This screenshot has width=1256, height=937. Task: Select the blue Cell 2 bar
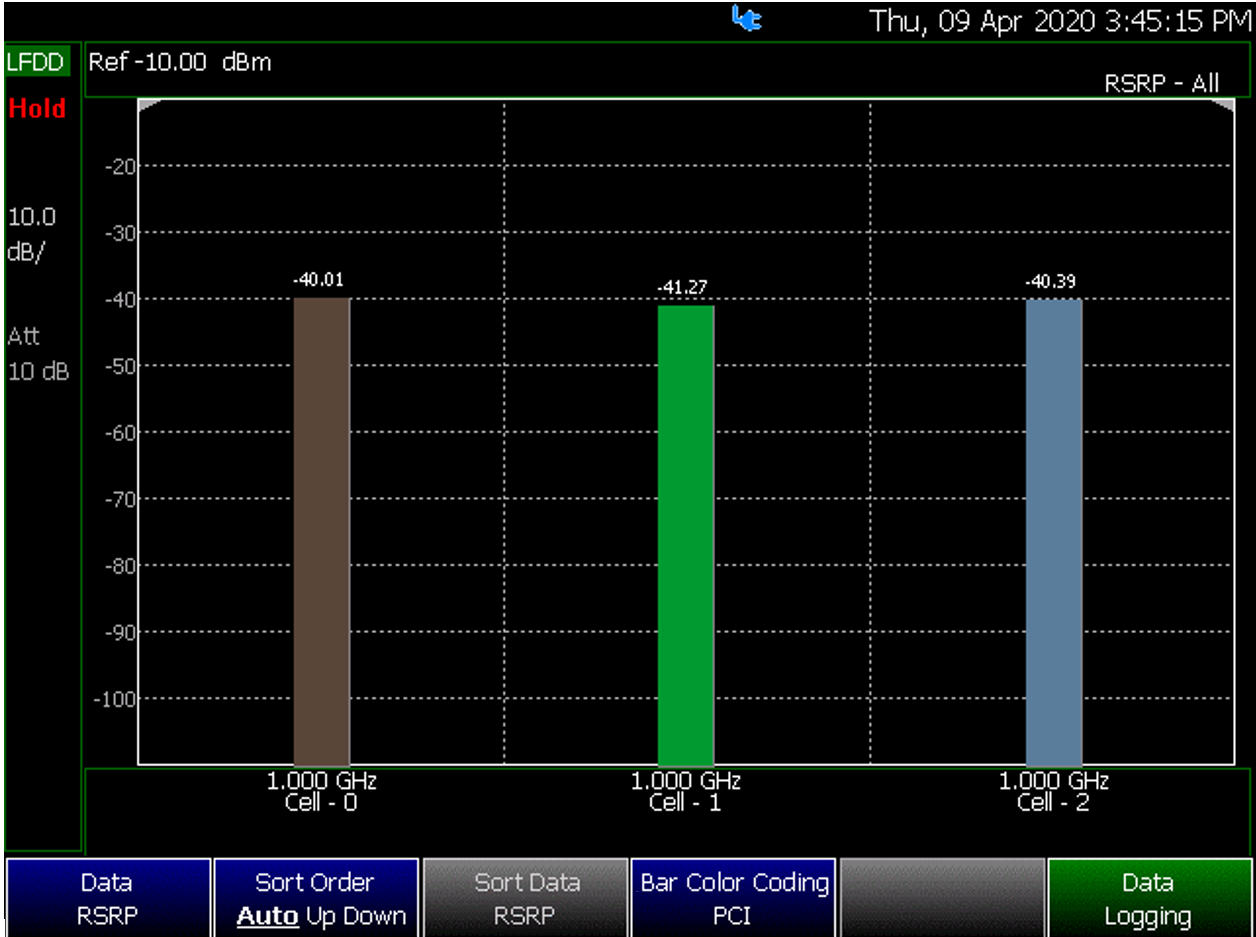tap(1054, 532)
